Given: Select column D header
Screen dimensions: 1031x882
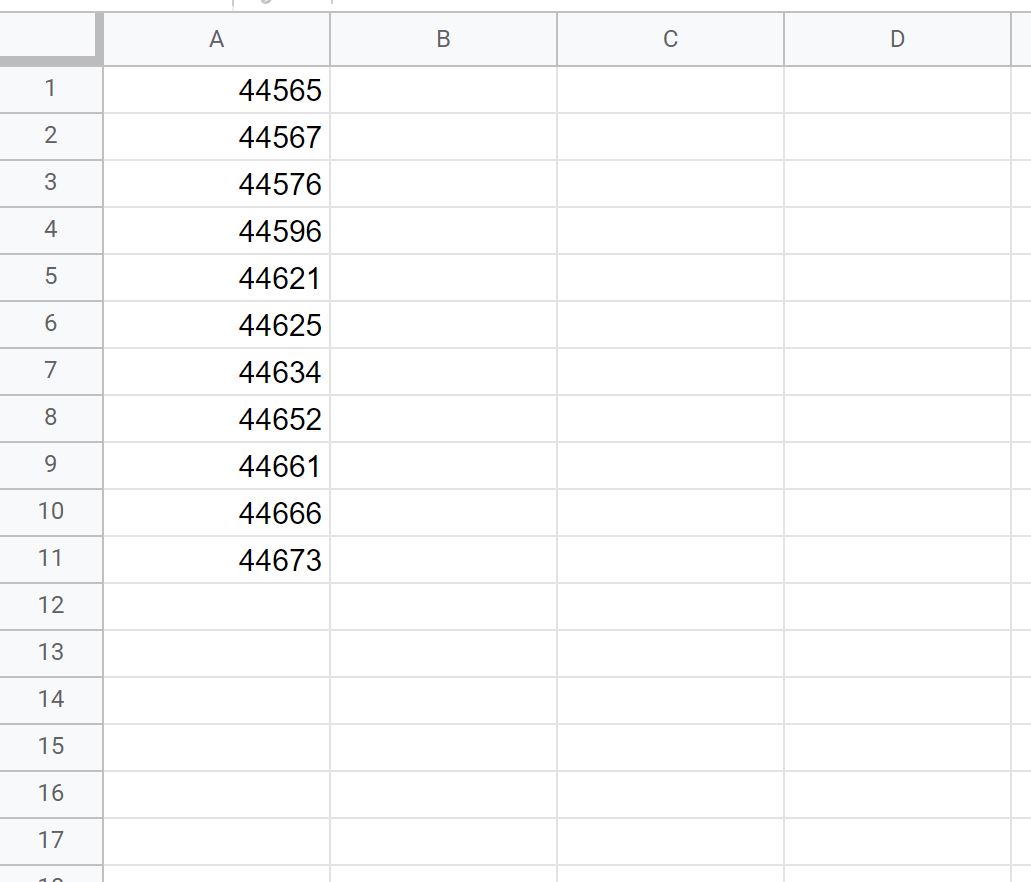Looking at the screenshot, I should click(897, 39).
